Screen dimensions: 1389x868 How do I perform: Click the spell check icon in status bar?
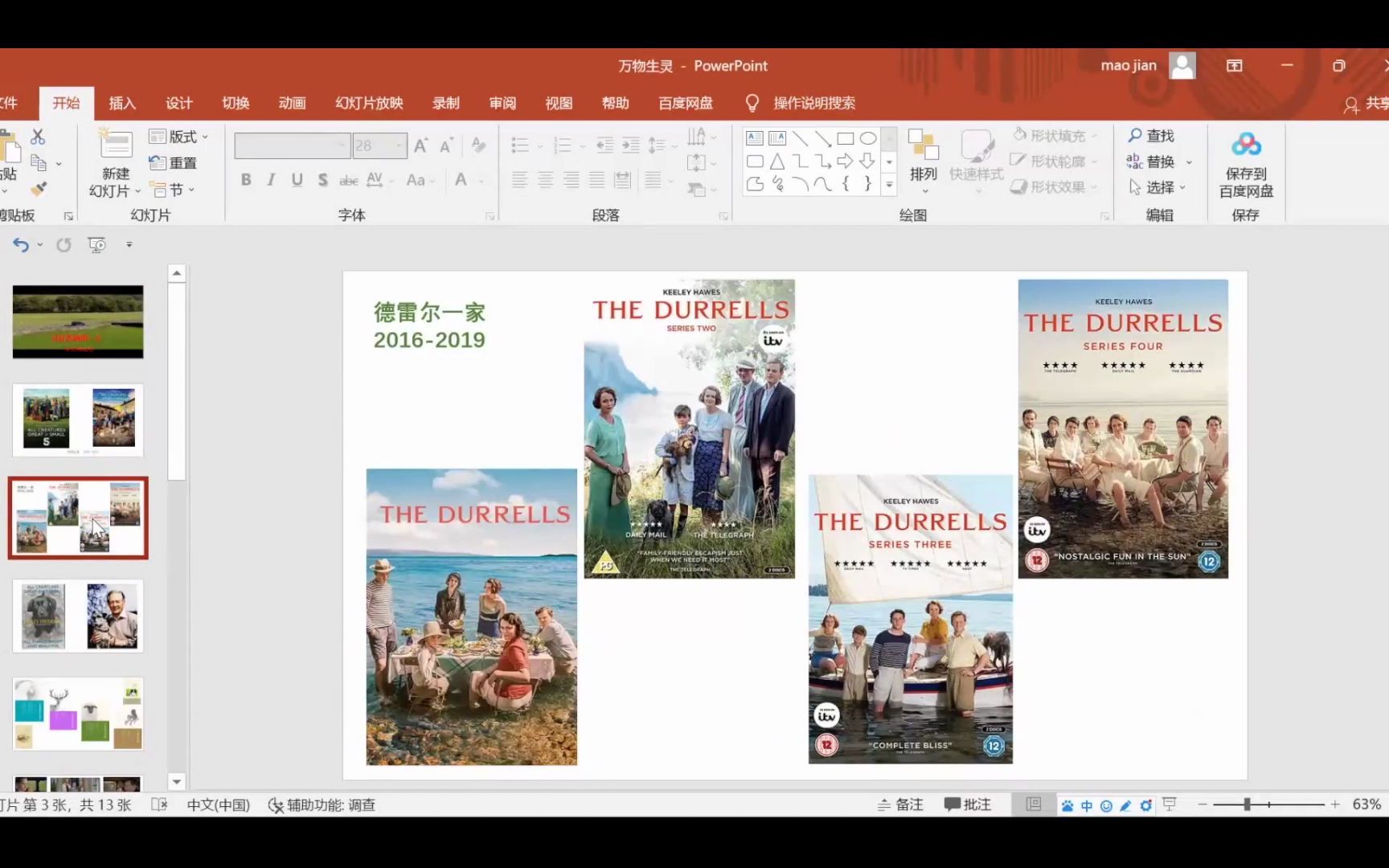pyautogui.click(x=159, y=805)
